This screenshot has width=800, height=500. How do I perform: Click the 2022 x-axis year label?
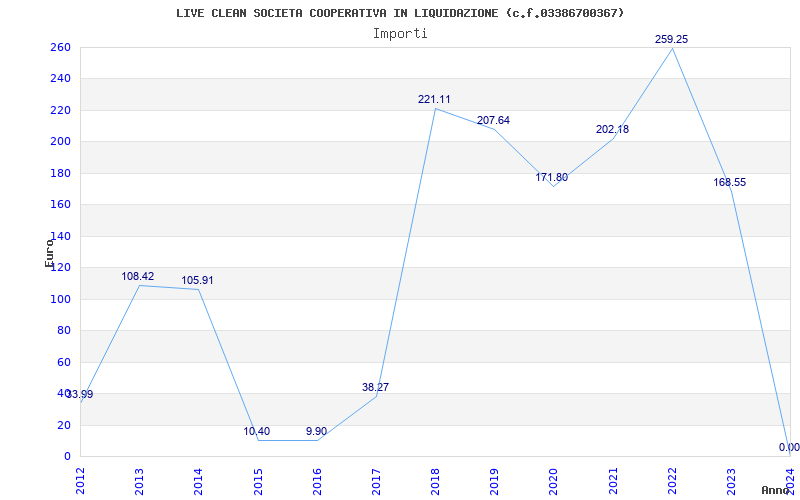click(672, 481)
